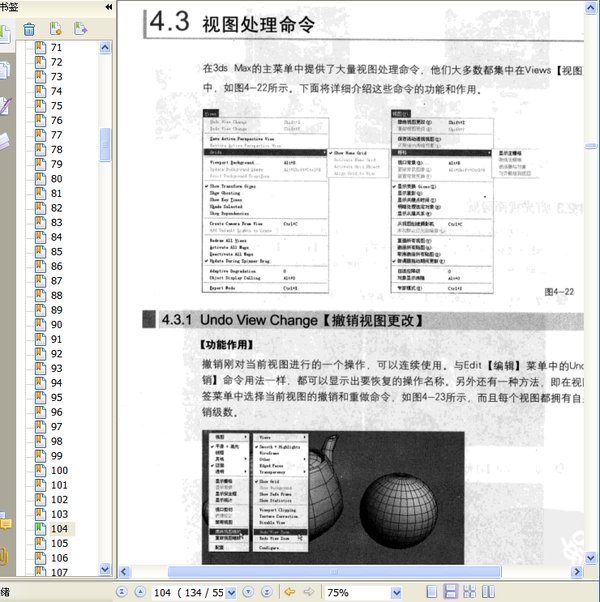The height and width of the screenshot is (602, 600).
Task: Select bookmark 74
Action: [x=56, y=91]
